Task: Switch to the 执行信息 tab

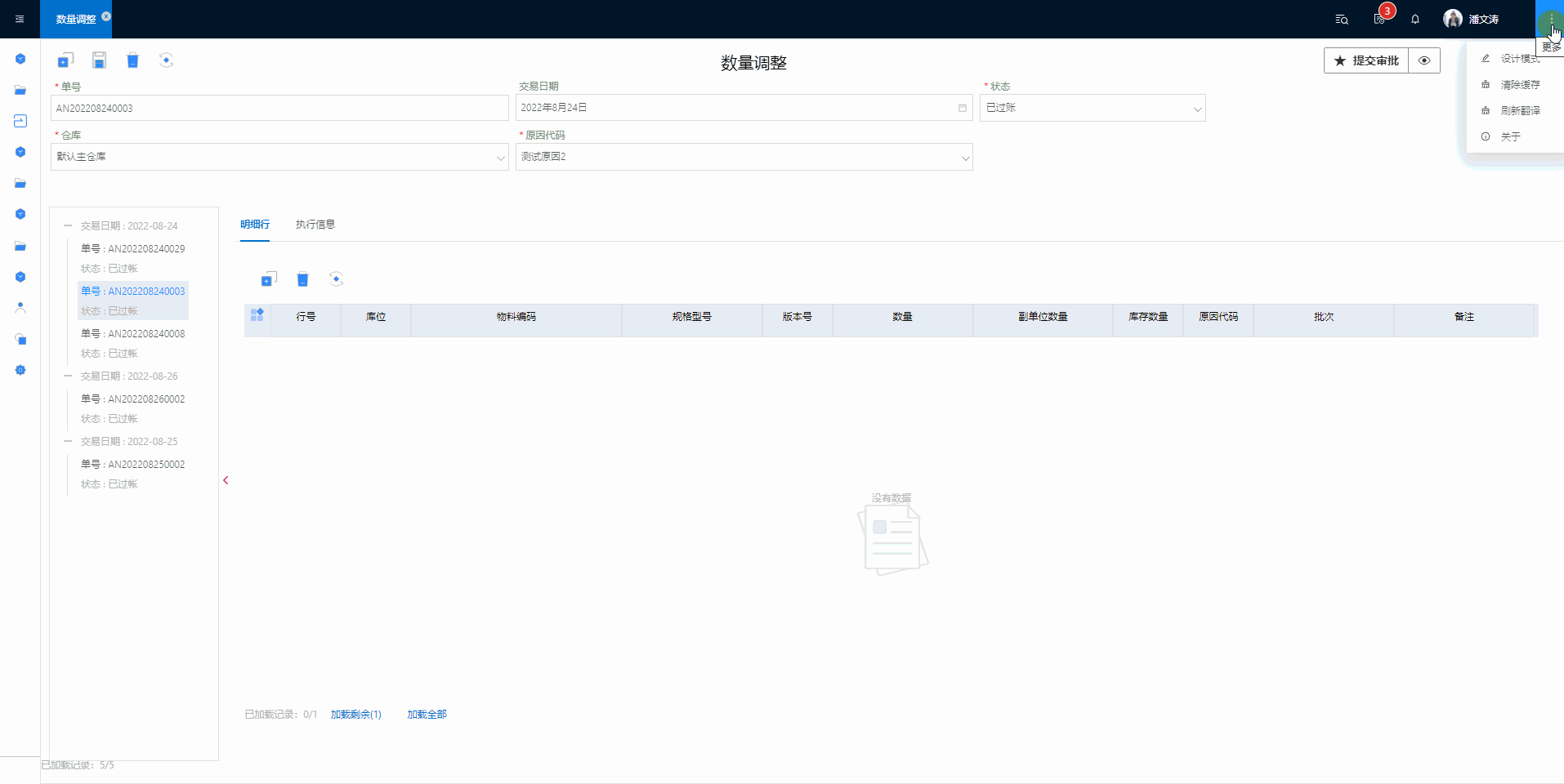Action: pyautogui.click(x=315, y=225)
